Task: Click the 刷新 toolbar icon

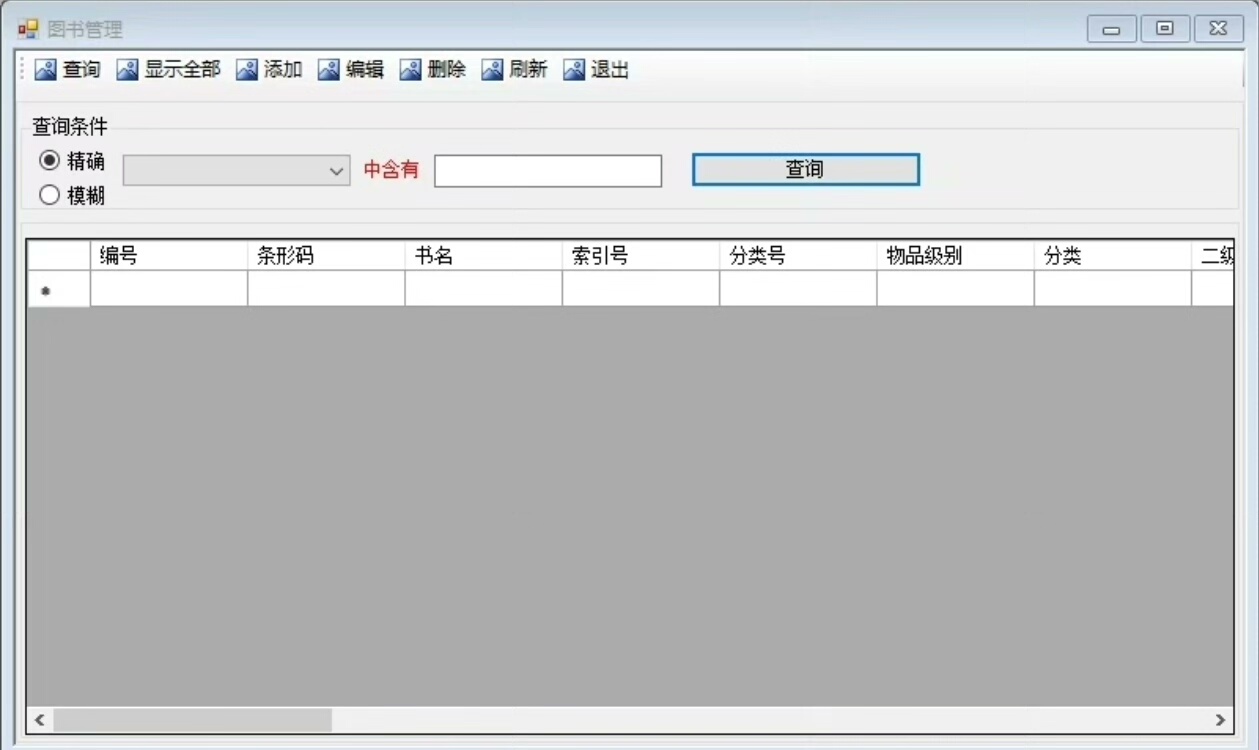Action: (x=492, y=70)
